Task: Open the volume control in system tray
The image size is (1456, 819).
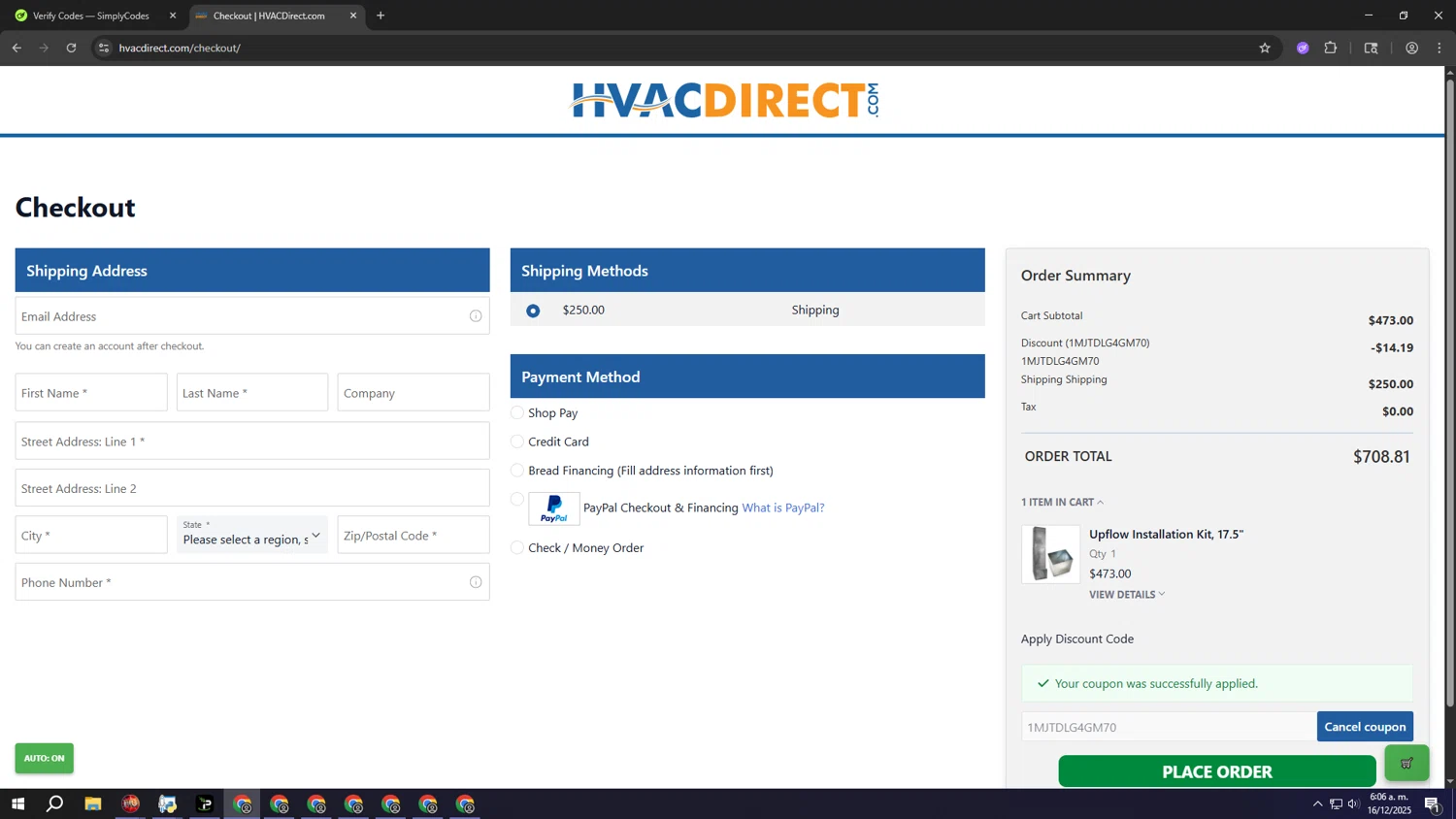Action: [1353, 804]
